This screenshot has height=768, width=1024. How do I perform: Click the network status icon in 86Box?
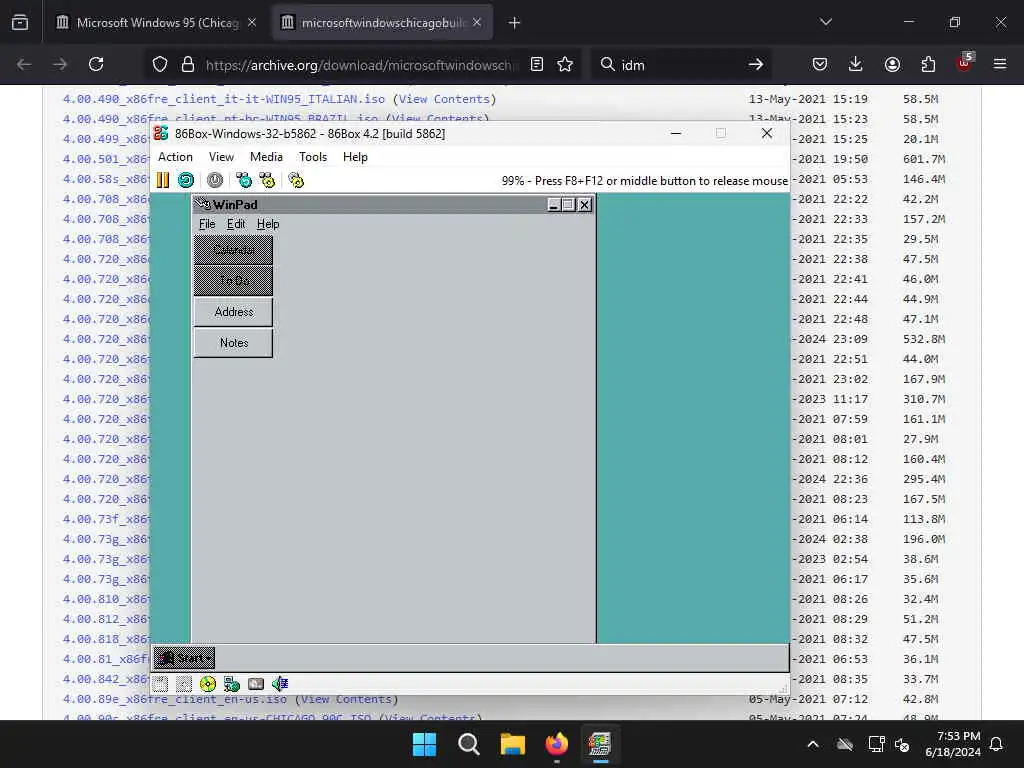point(232,684)
